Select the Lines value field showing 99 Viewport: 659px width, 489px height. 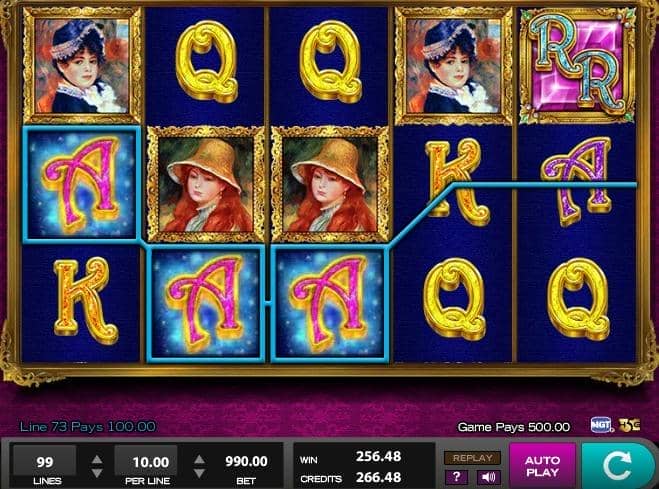click(45, 461)
